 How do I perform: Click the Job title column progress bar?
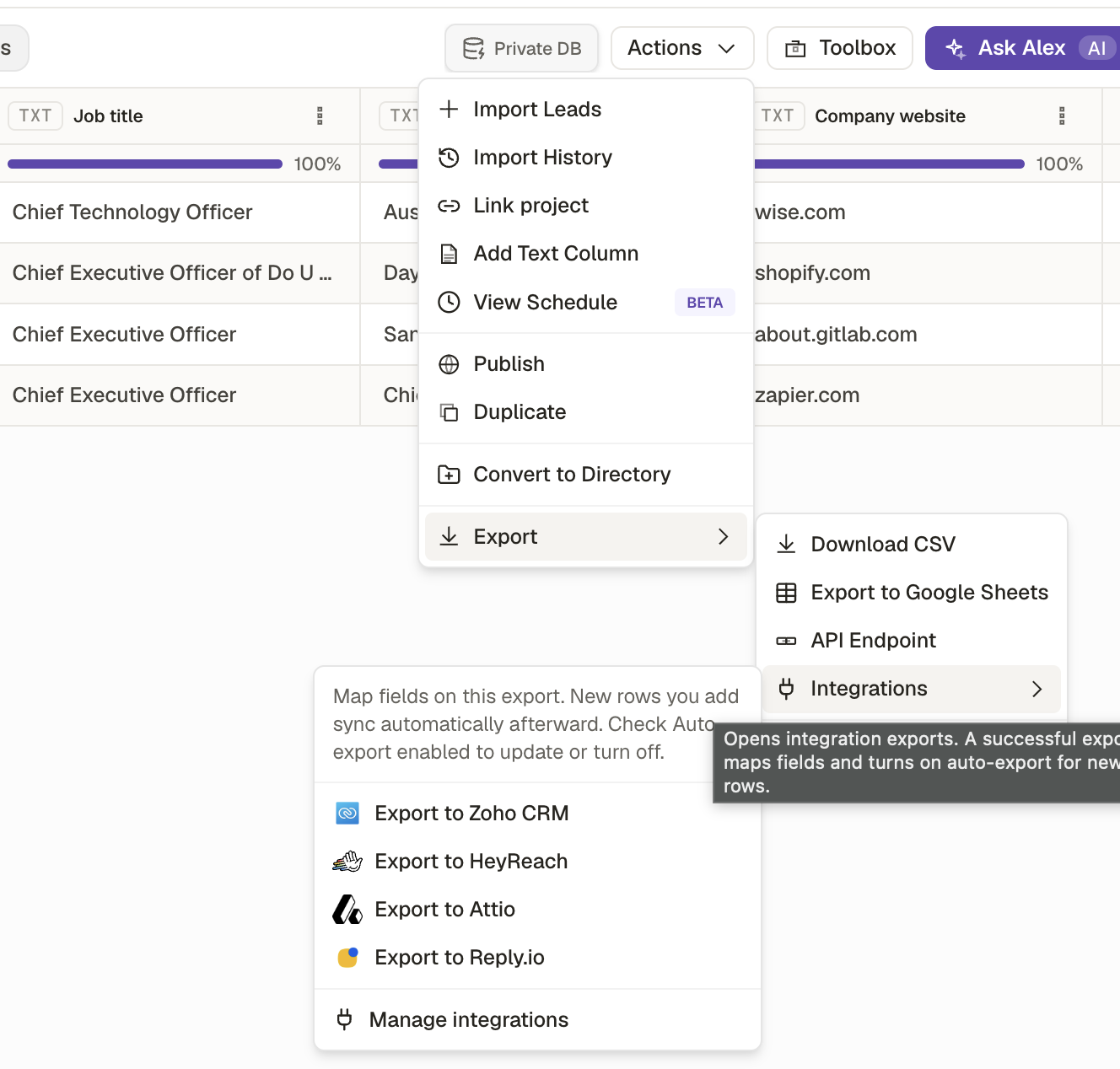point(145,164)
